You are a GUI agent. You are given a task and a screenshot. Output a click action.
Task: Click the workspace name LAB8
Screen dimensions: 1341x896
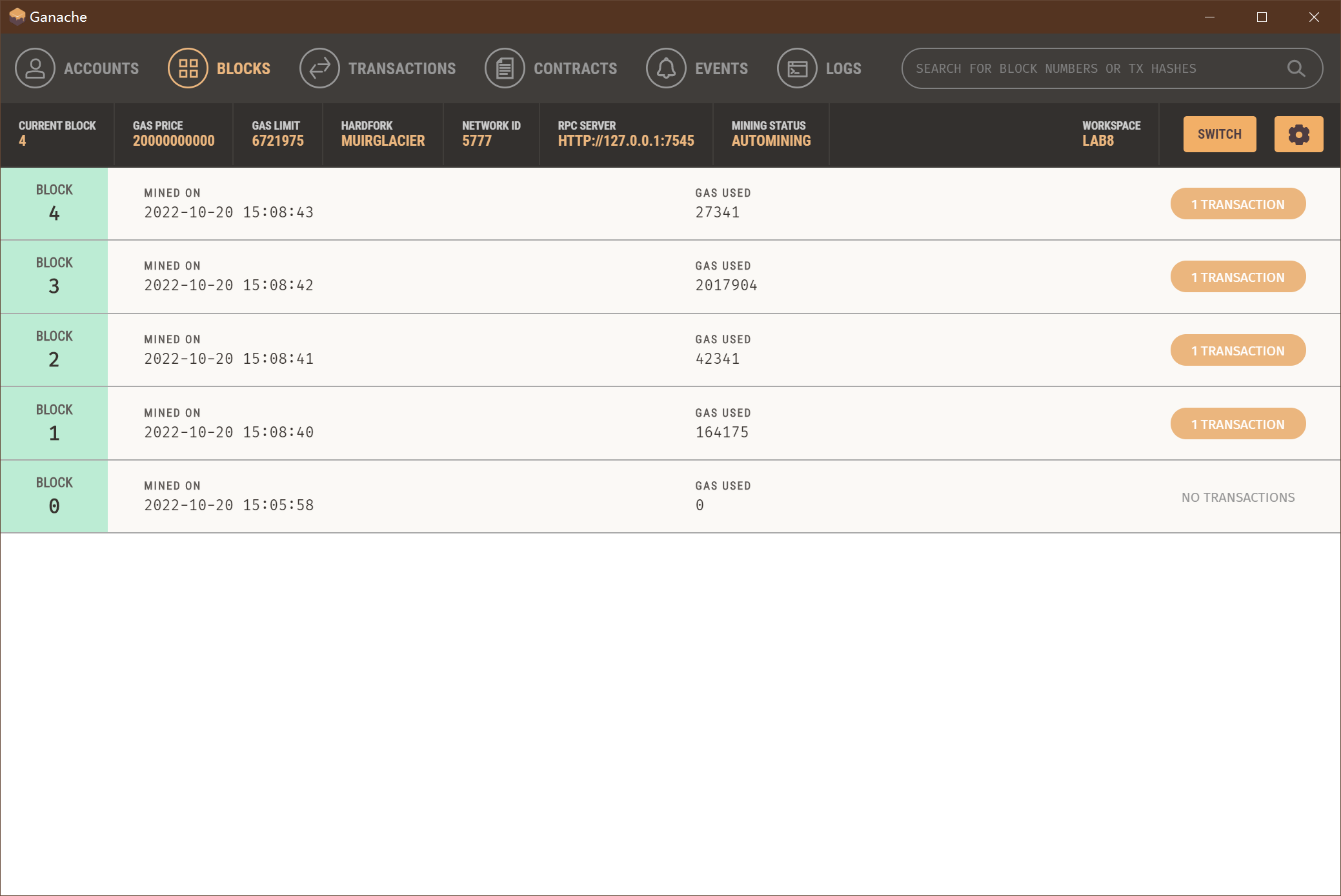(1098, 141)
